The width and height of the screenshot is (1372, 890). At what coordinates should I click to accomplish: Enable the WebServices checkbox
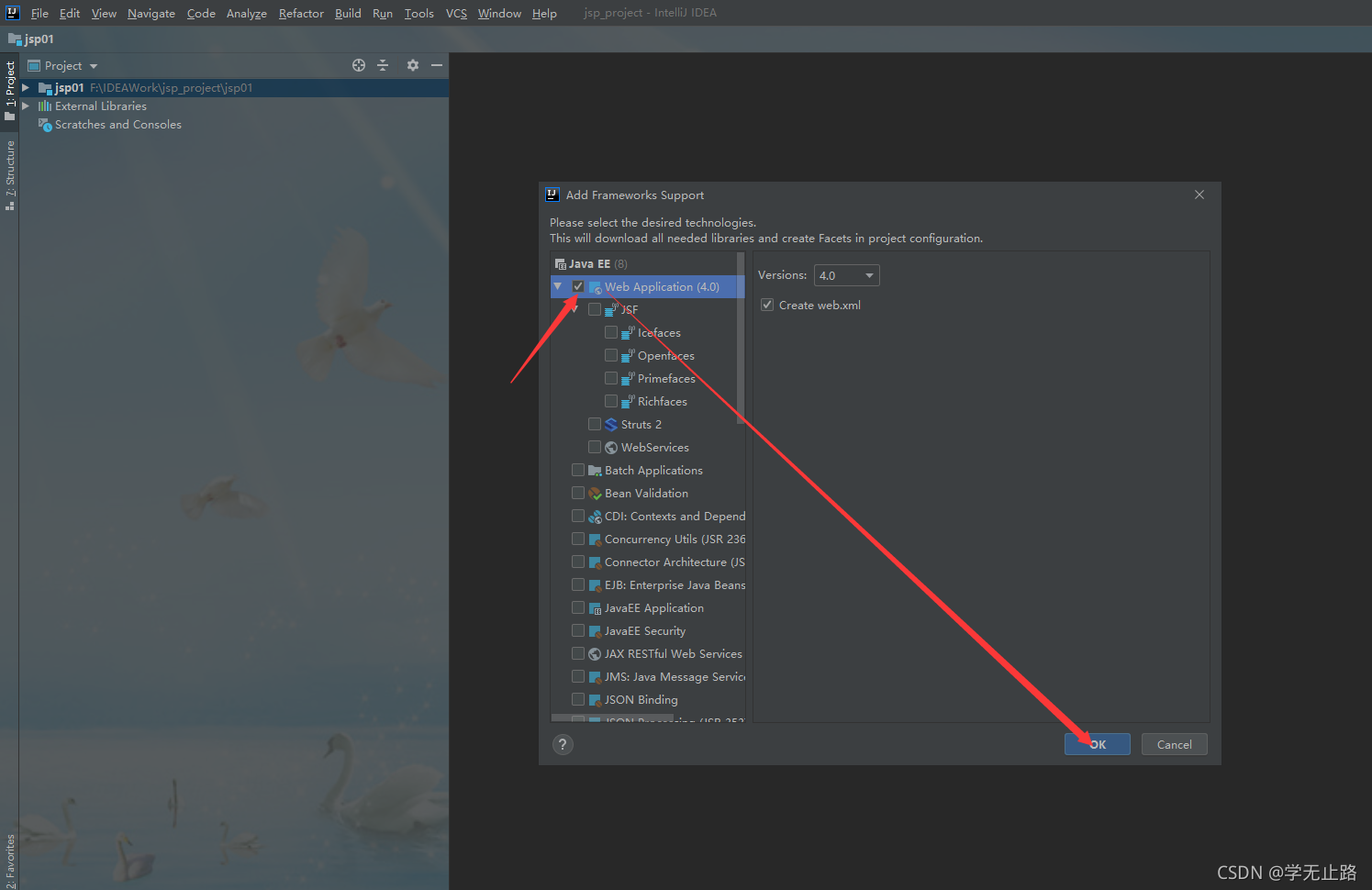point(595,447)
